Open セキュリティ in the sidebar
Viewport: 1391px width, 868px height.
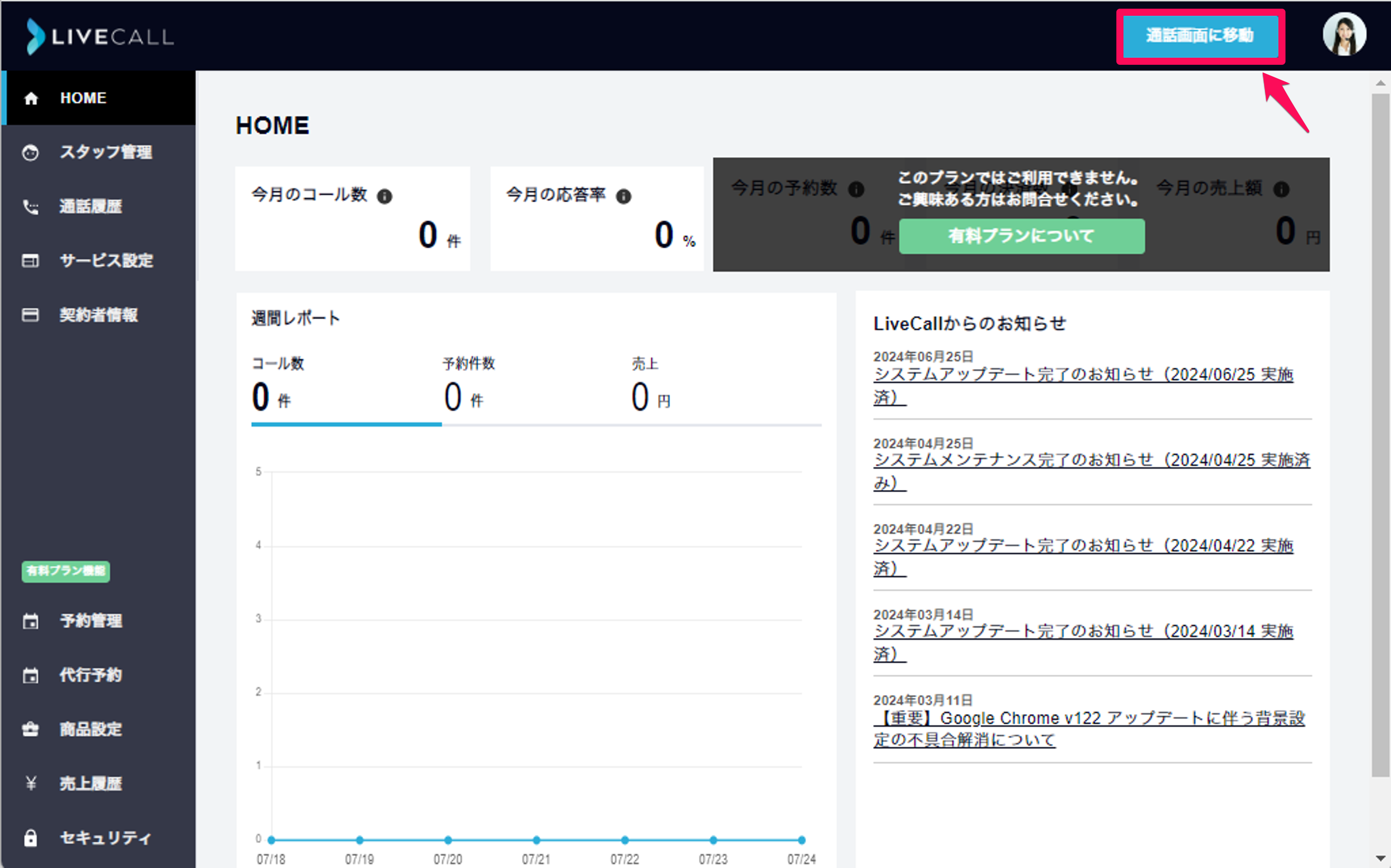98,838
